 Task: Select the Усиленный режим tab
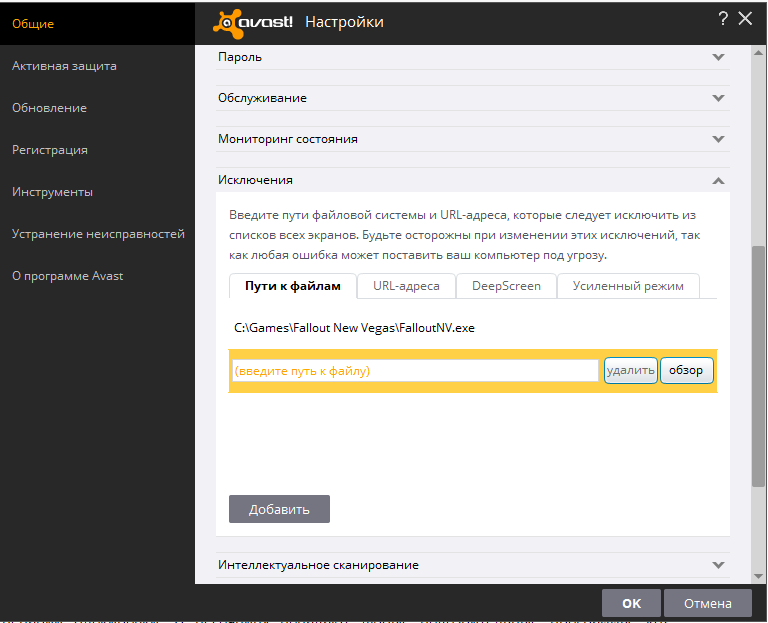point(628,286)
